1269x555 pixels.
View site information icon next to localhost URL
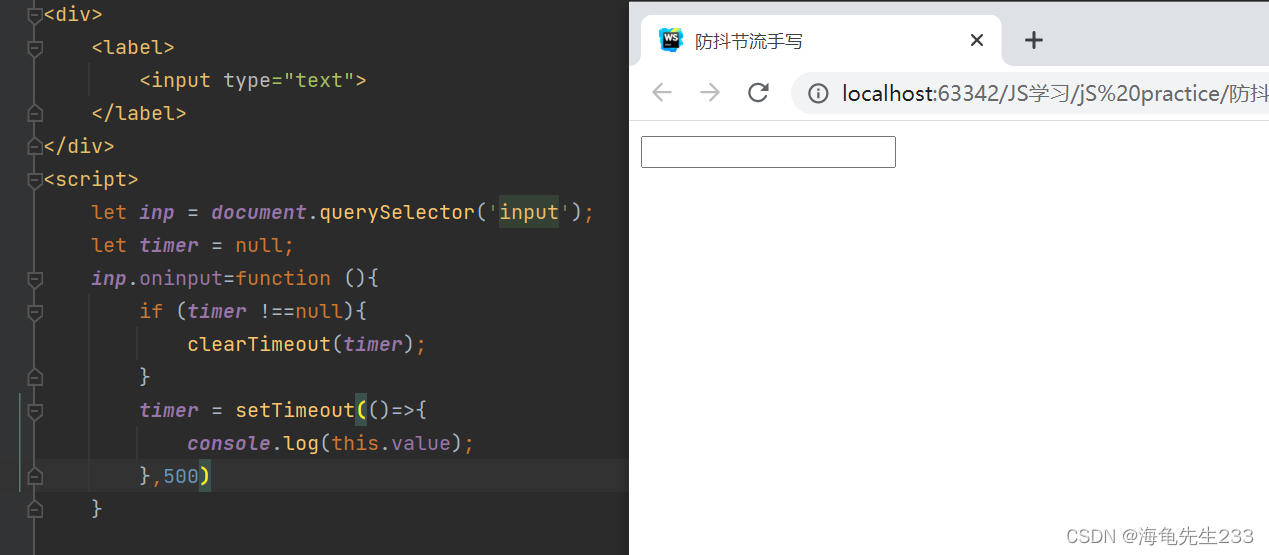pyautogui.click(x=818, y=93)
